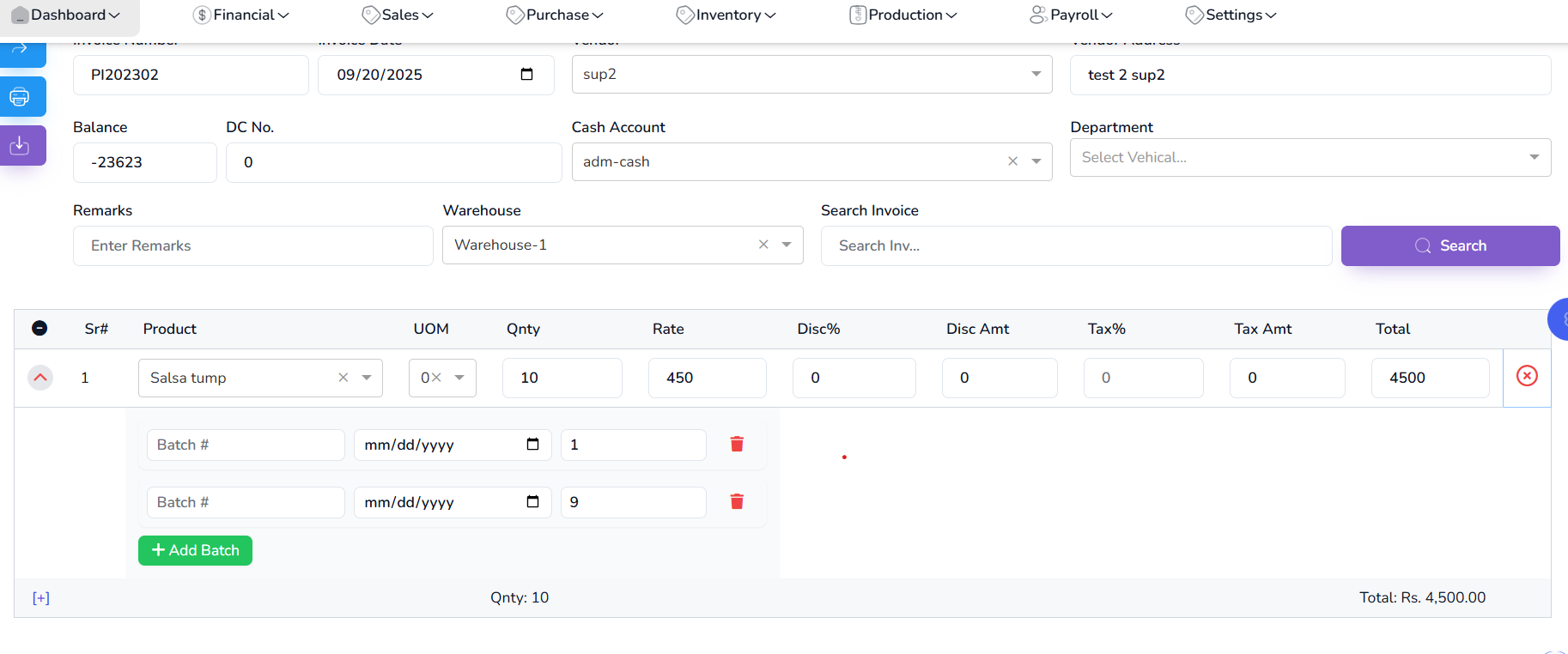The width and height of the screenshot is (1568, 654).
Task: Click into the Enter Remarks field
Action: [x=252, y=245]
